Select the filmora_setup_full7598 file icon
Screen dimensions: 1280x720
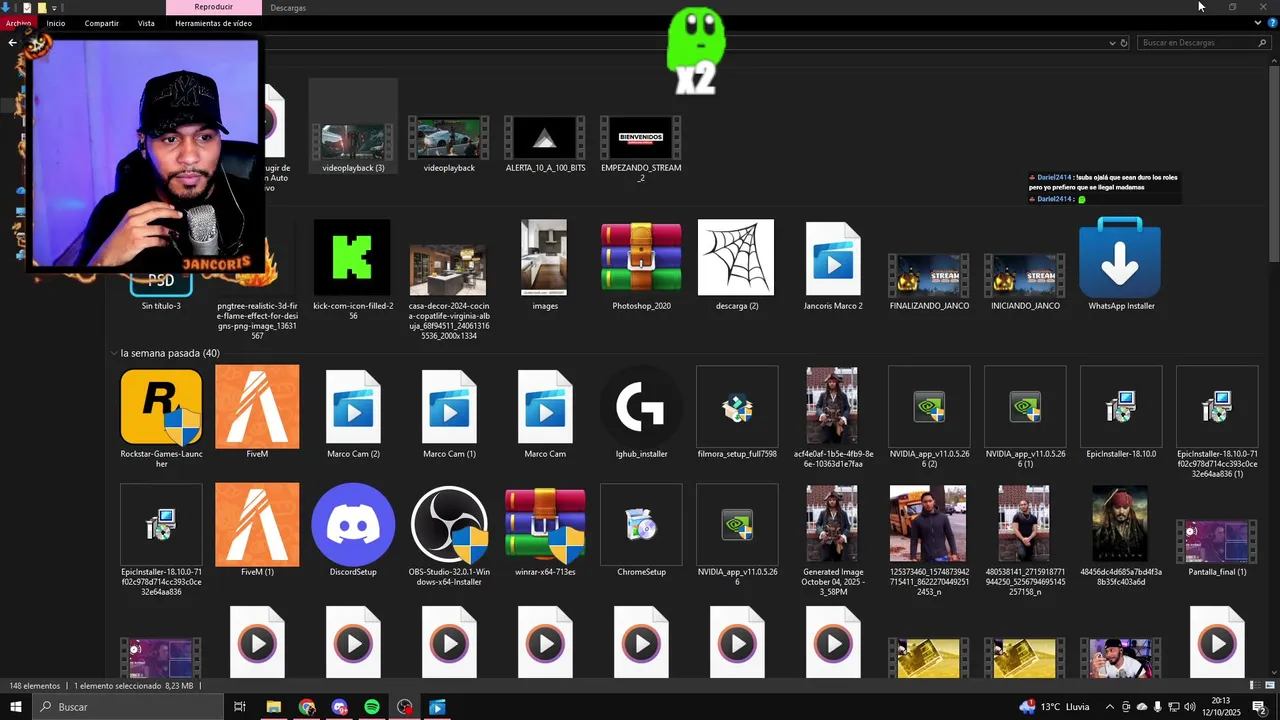point(737,406)
